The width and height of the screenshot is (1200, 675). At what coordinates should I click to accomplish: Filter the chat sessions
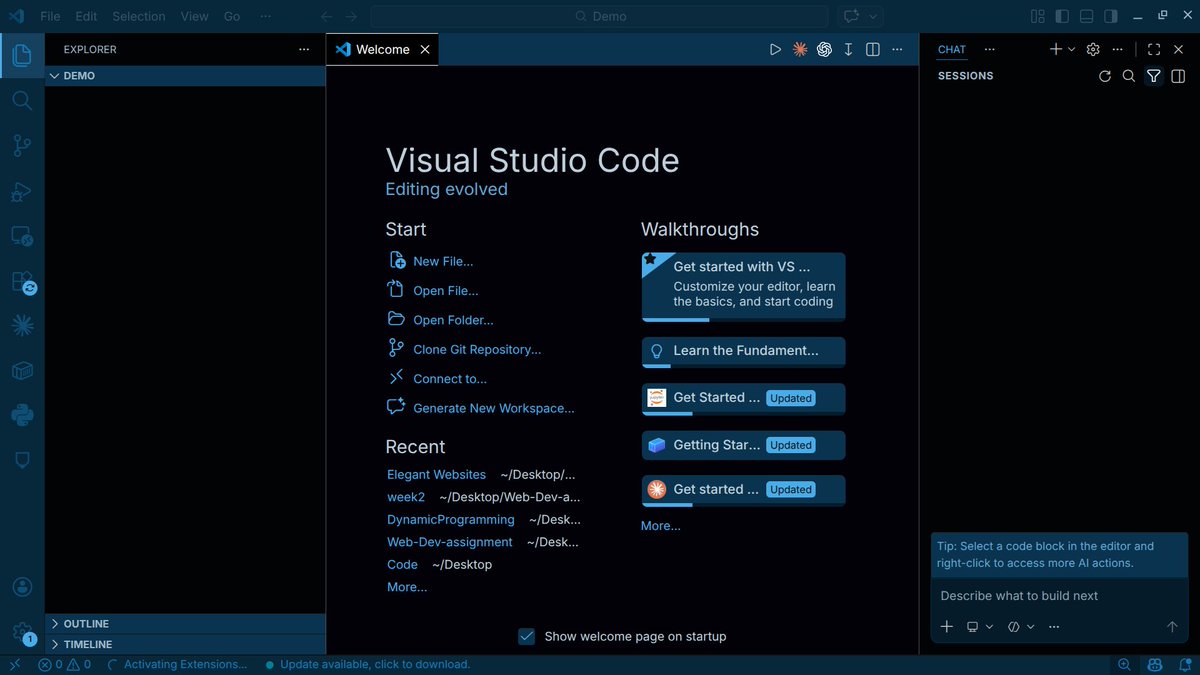click(1153, 76)
